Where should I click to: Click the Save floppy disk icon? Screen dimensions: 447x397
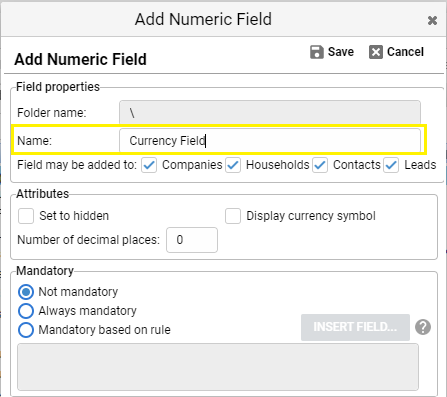[317, 52]
